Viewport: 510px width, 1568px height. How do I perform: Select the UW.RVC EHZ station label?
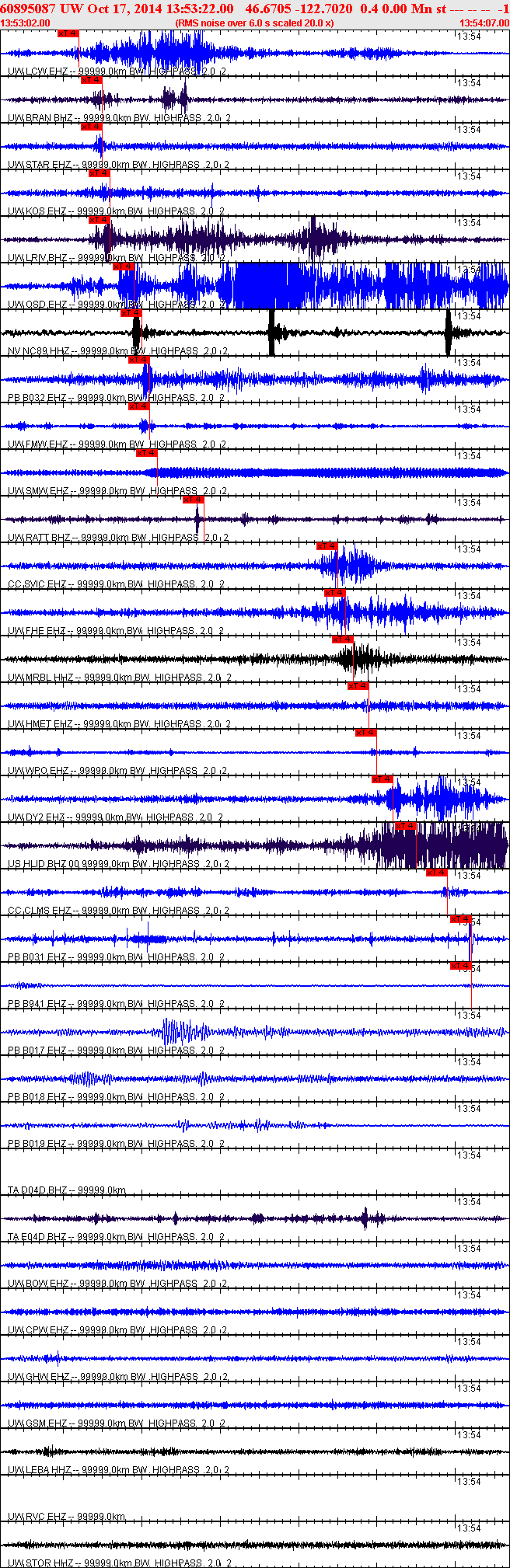(38, 1517)
